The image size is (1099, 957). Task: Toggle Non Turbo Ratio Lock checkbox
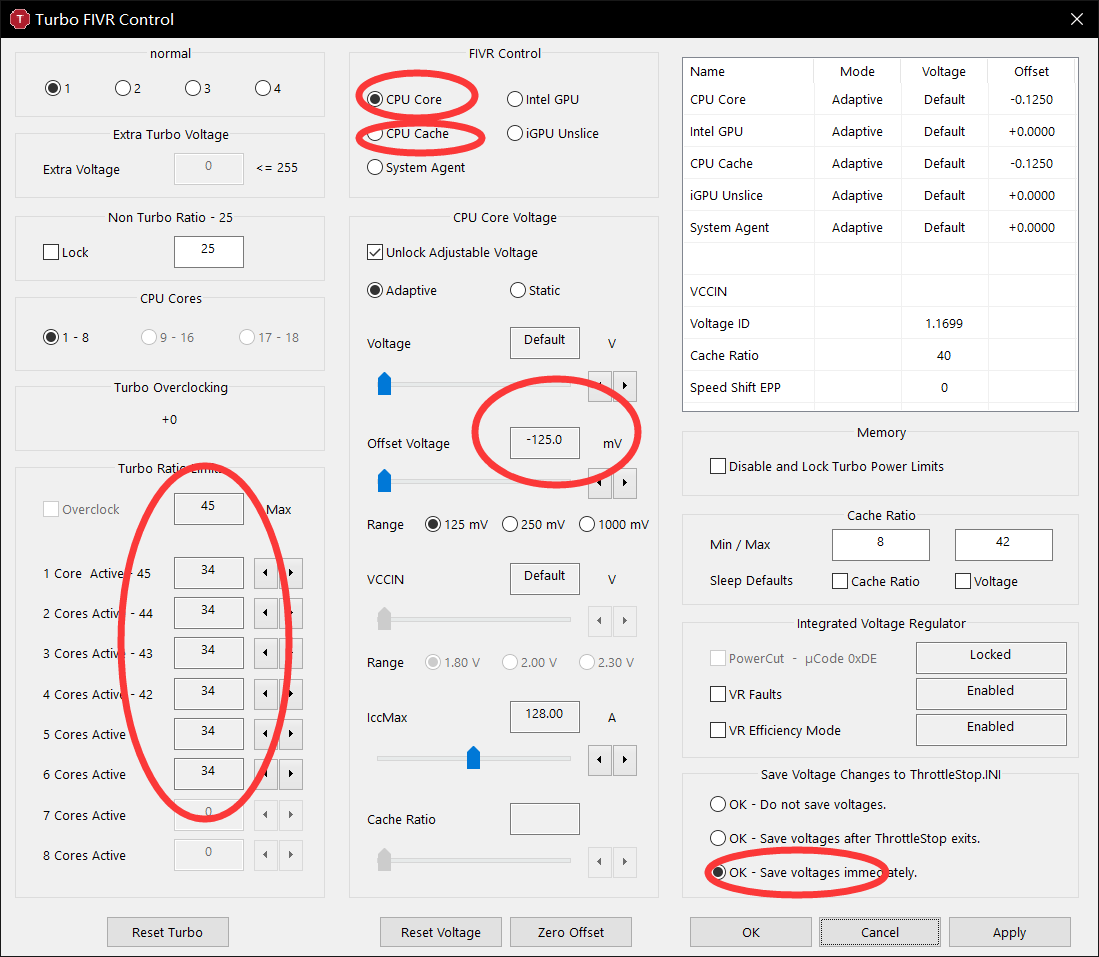coord(66,252)
